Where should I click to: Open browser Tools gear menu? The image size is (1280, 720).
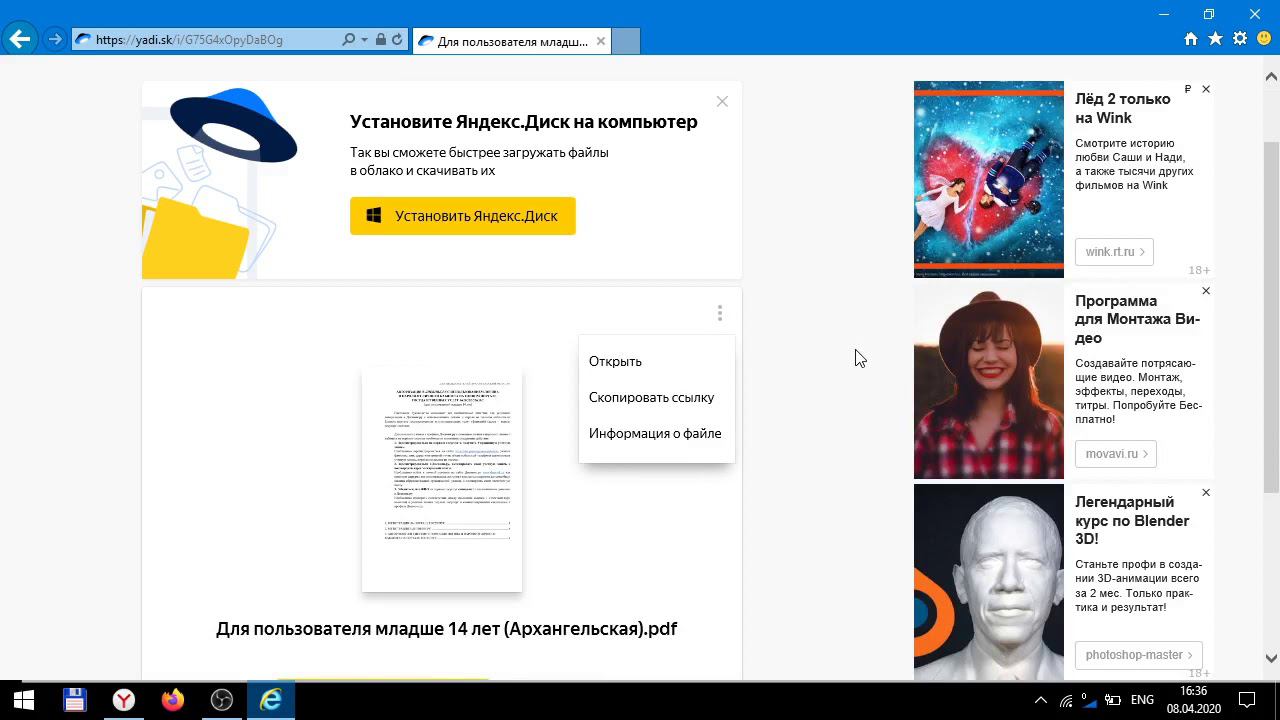(x=1240, y=39)
